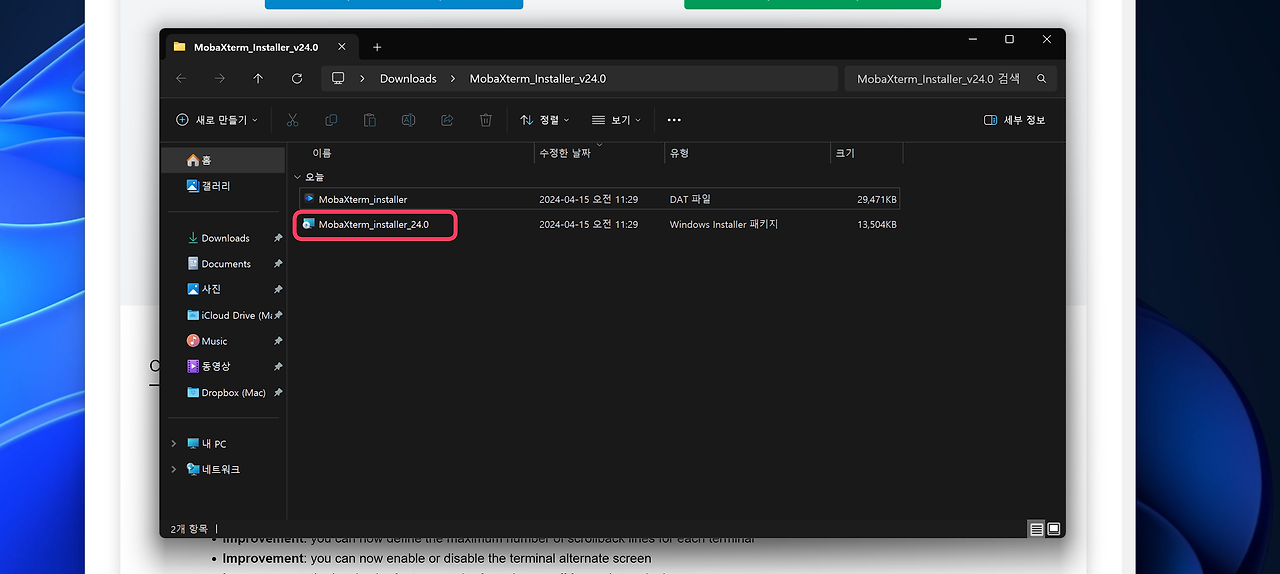Switch to details list view icon

[x=1037, y=529]
